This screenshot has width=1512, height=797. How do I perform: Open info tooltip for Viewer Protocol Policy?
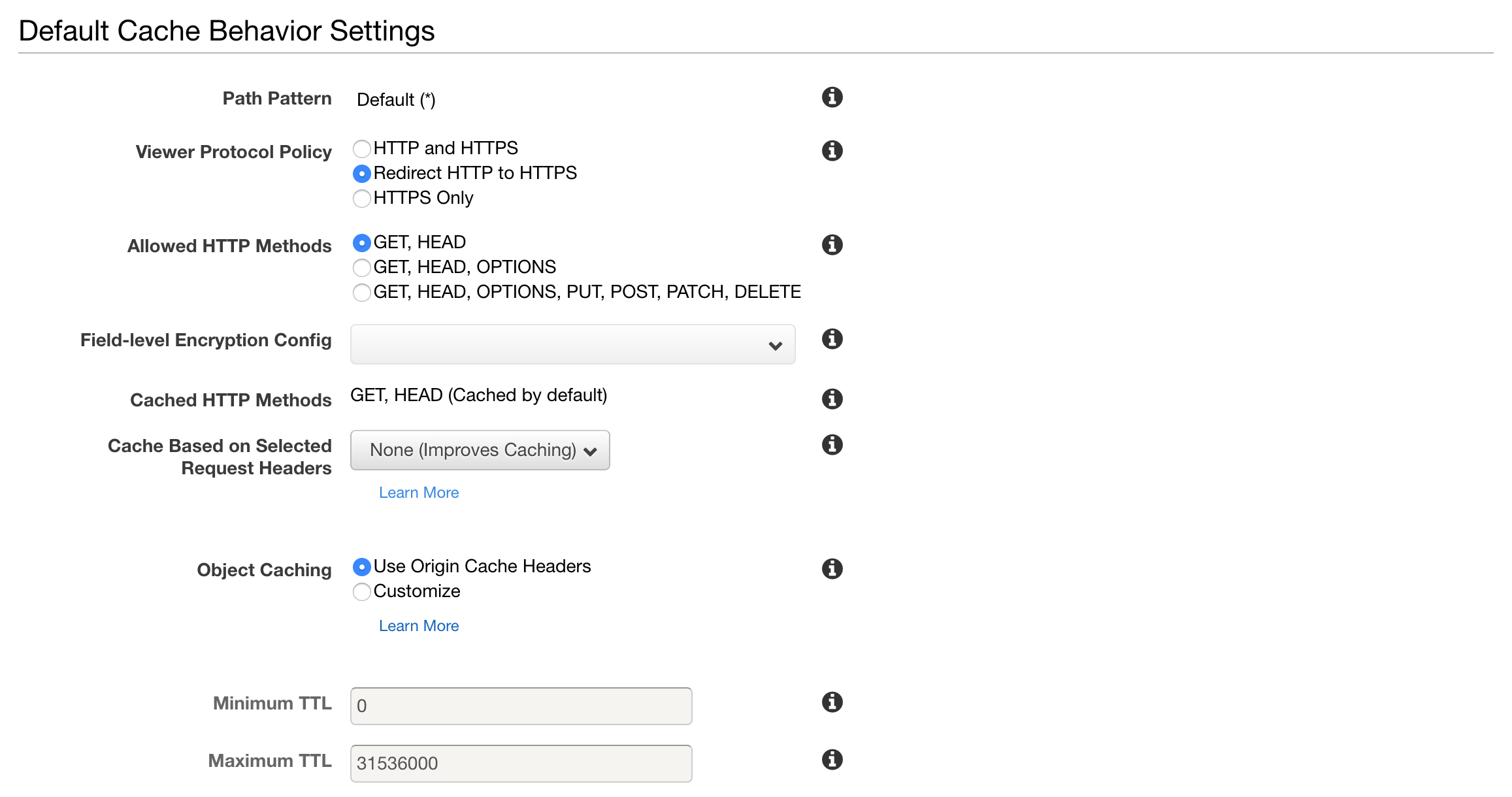click(x=832, y=150)
